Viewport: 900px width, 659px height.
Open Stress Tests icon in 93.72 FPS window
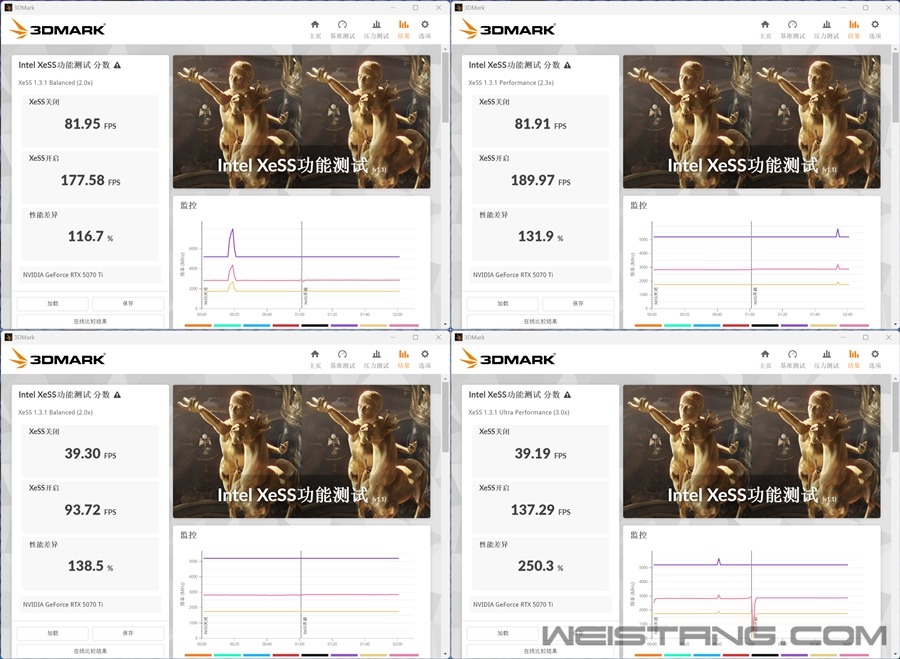(376, 358)
